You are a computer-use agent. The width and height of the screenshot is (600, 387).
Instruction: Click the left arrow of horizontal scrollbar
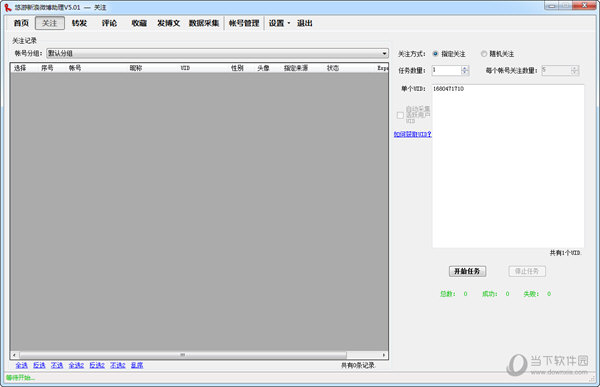(x=14, y=355)
